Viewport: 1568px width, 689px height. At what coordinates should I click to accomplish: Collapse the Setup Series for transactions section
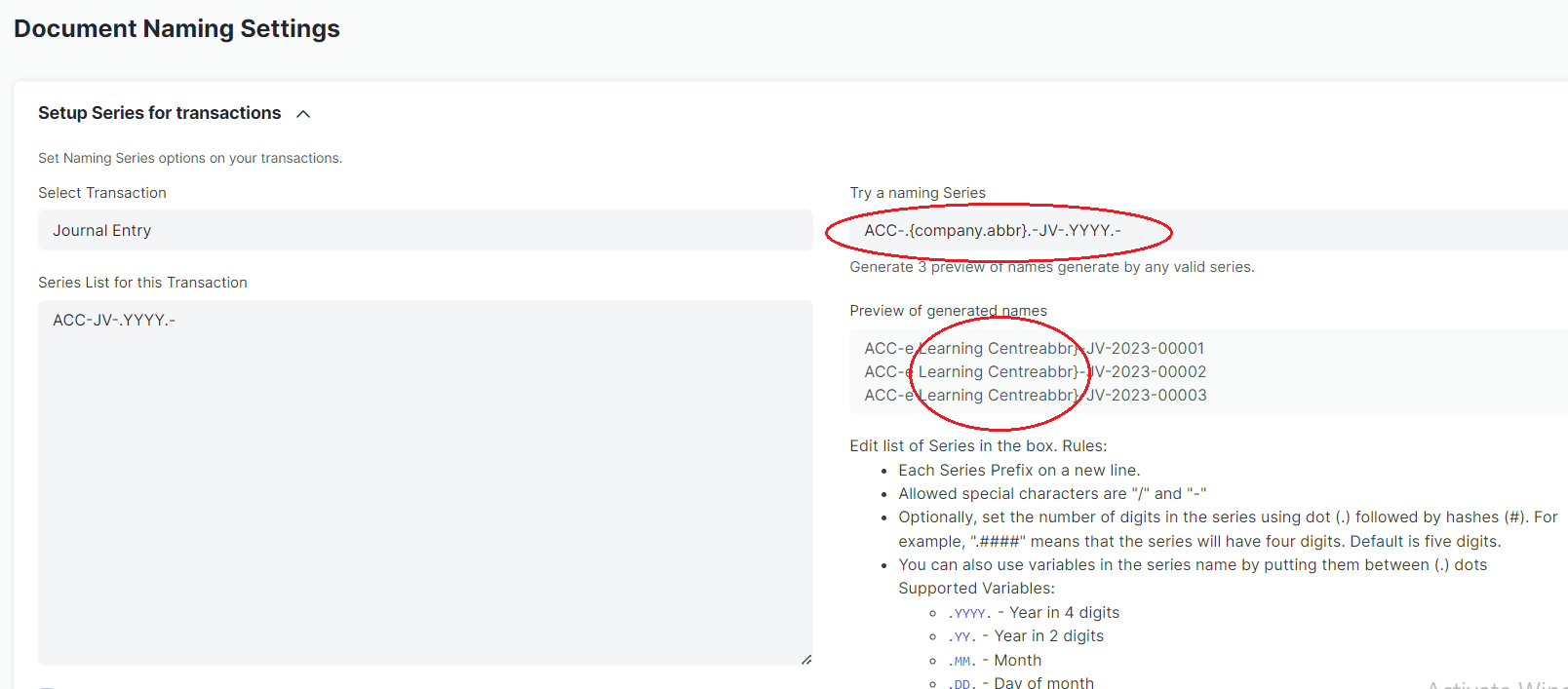(303, 114)
